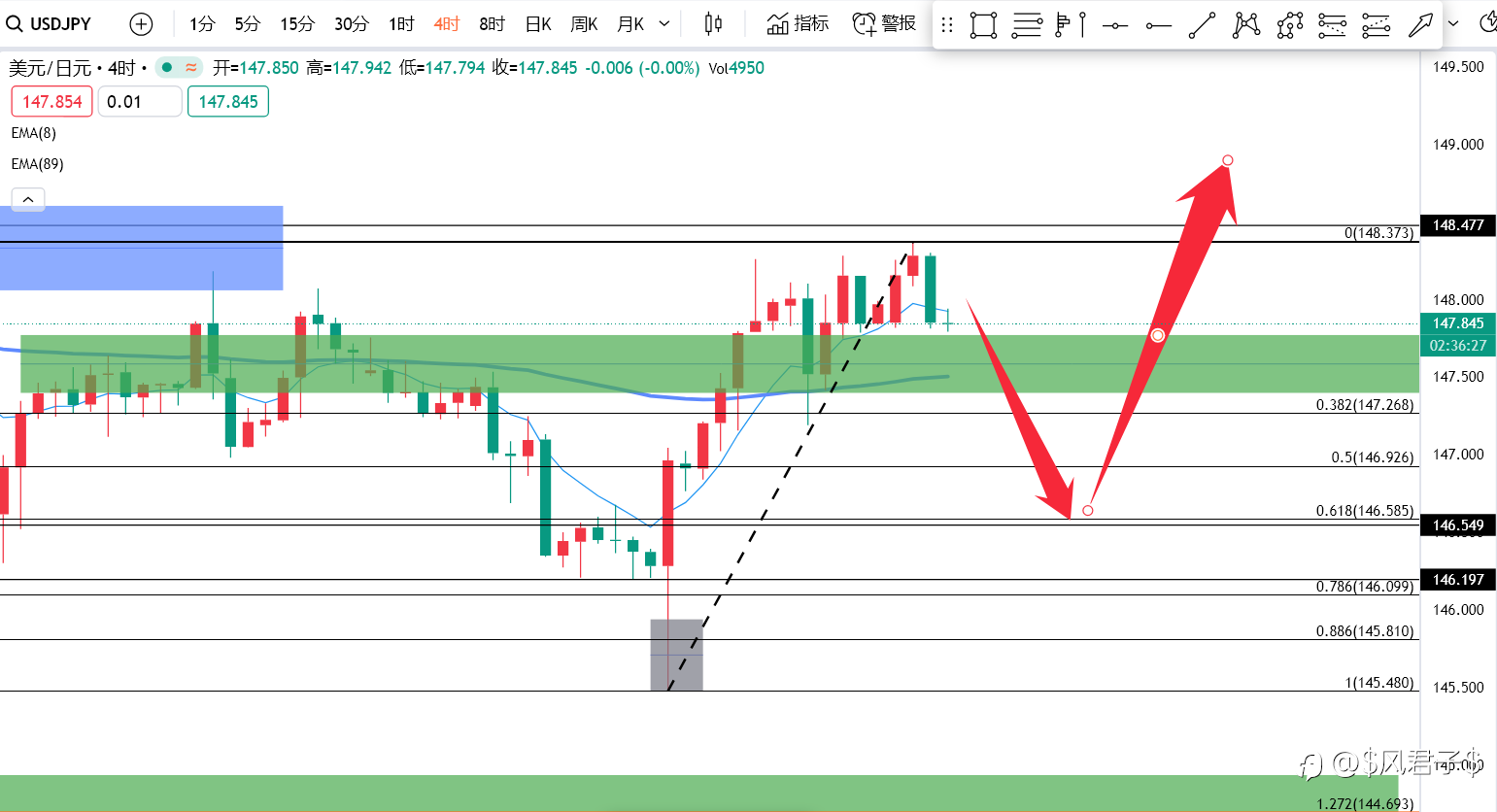Switch to the 5分 timeframe

coord(248,23)
